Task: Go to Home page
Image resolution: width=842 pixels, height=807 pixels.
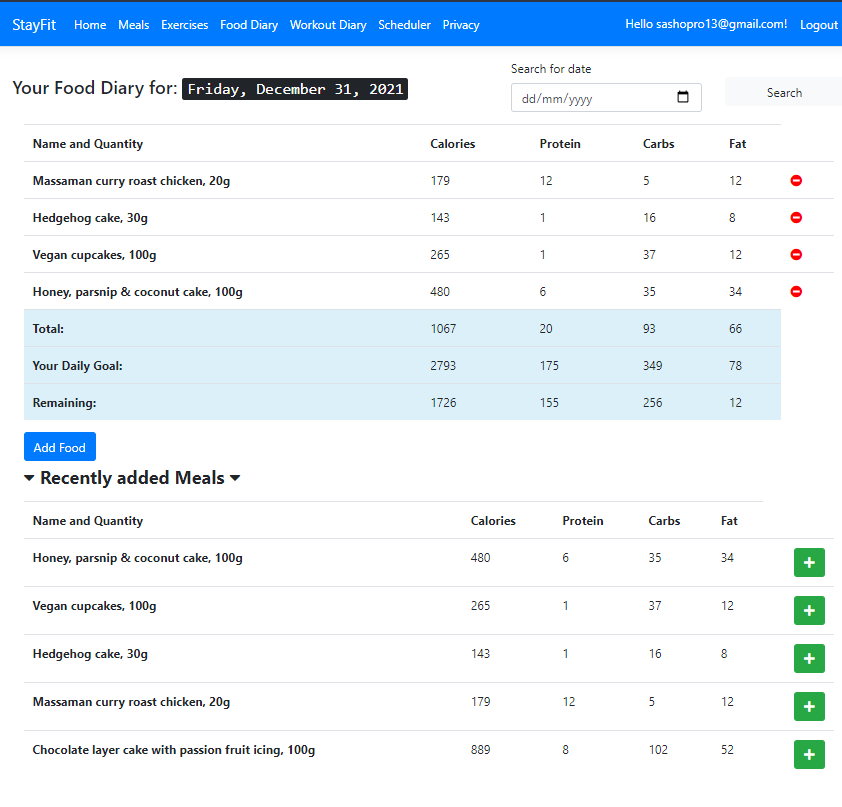Action: [x=90, y=25]
